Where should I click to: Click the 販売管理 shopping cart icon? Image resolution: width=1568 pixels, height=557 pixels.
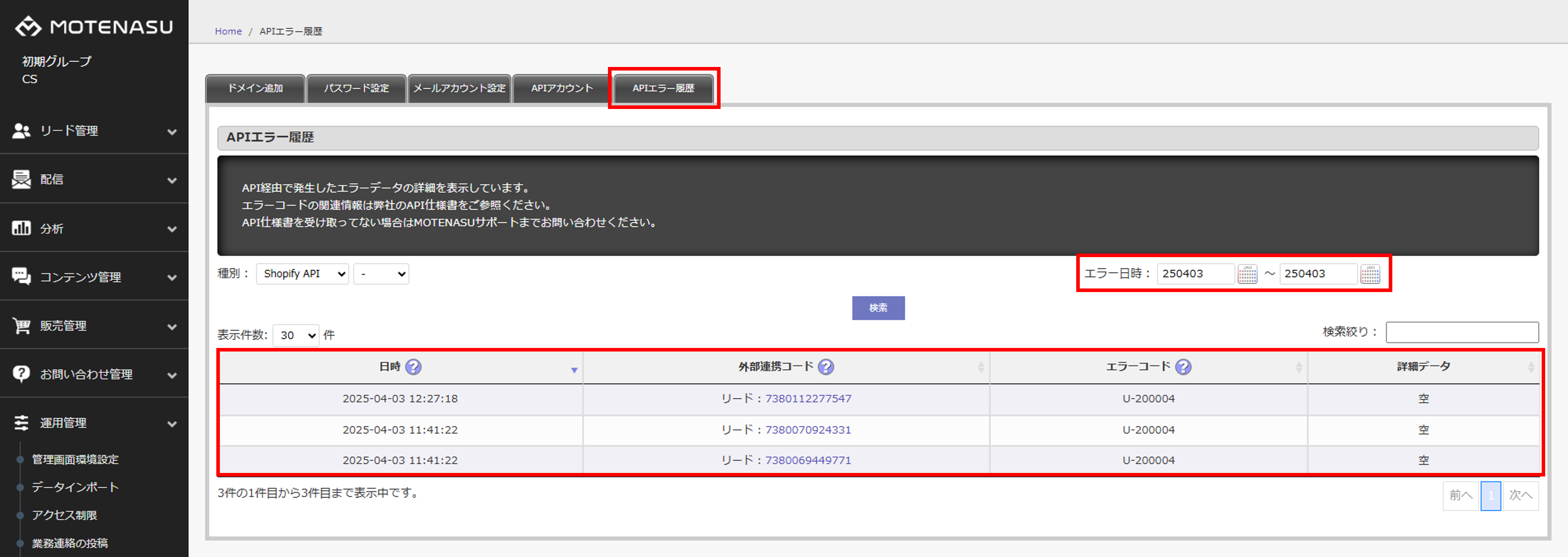(21, 326)
